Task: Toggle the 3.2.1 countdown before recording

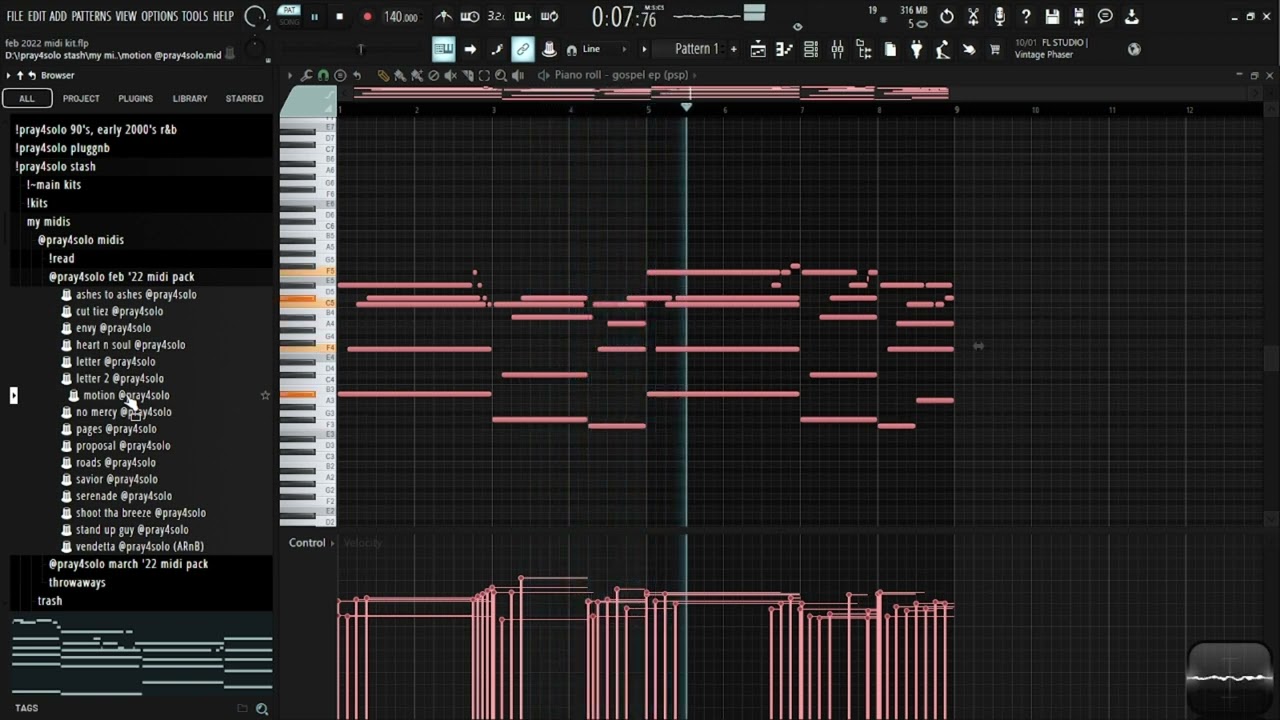Action: point(496,17)
